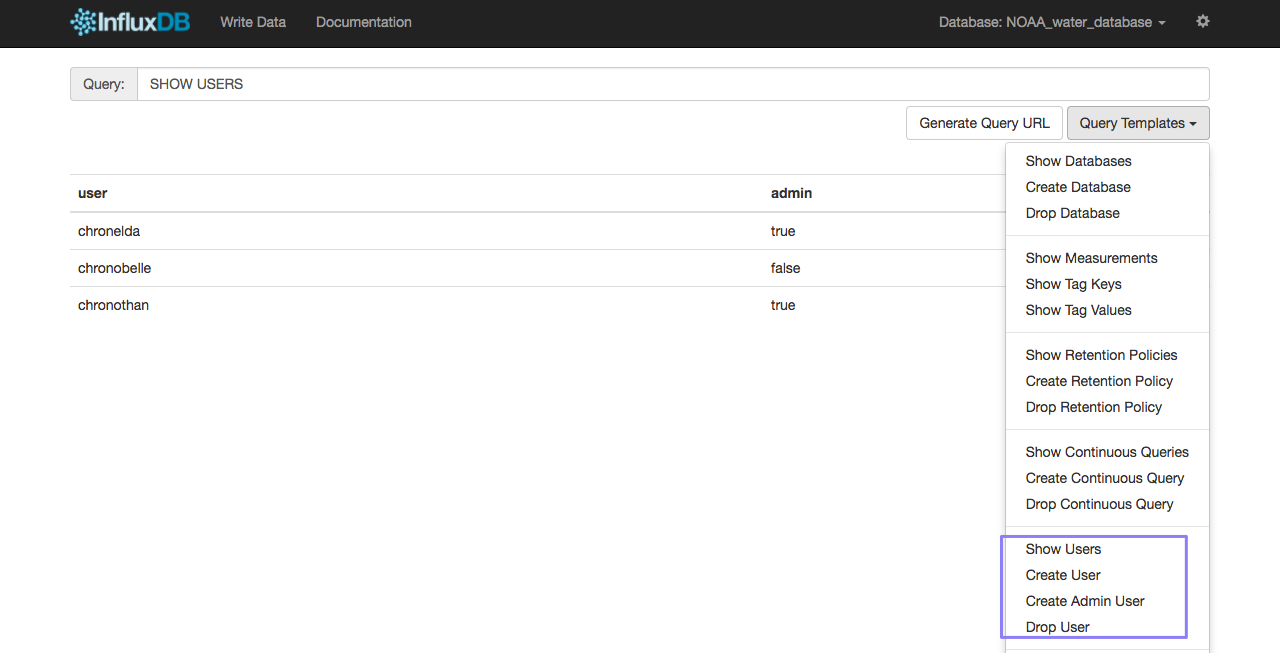Click the InfluxDB logo icon
The height and width of the screenshot is (653, 1280).
point(83,22)
